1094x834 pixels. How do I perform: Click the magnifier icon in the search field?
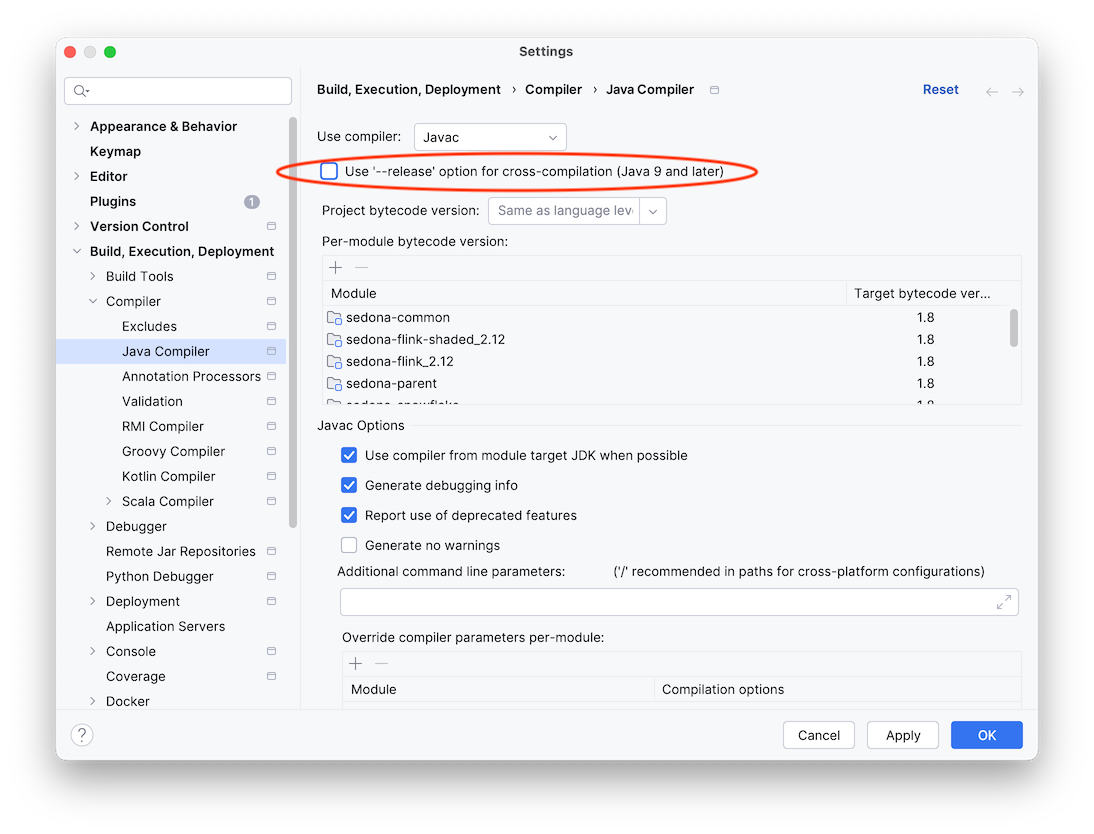80,91
